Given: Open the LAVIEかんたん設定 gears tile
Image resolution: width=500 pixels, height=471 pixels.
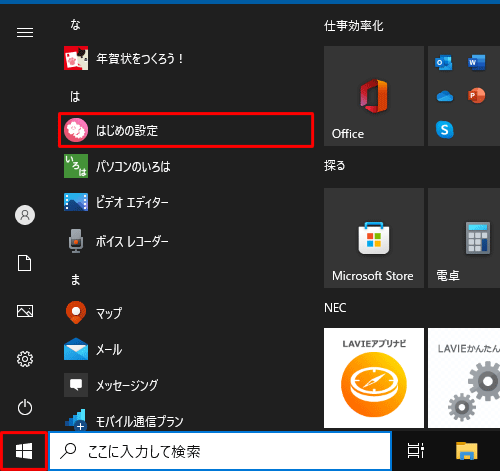Looking at the screenshot, I should [464, 378].
